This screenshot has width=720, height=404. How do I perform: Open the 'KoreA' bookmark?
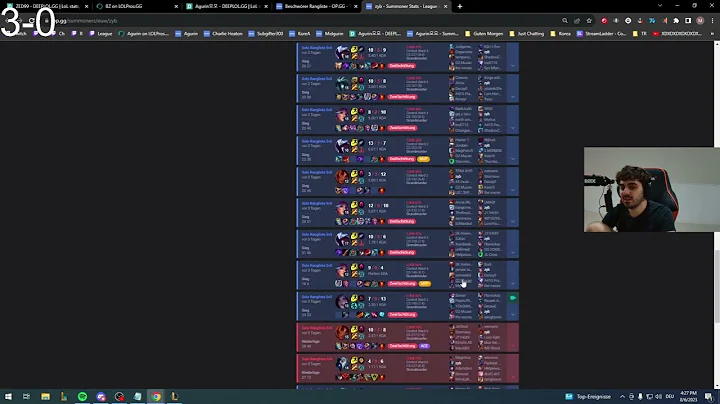pos(300,34)
